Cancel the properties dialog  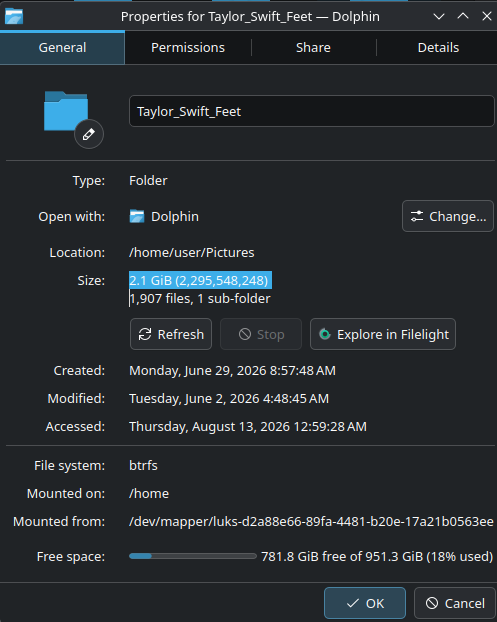(455, 603)
